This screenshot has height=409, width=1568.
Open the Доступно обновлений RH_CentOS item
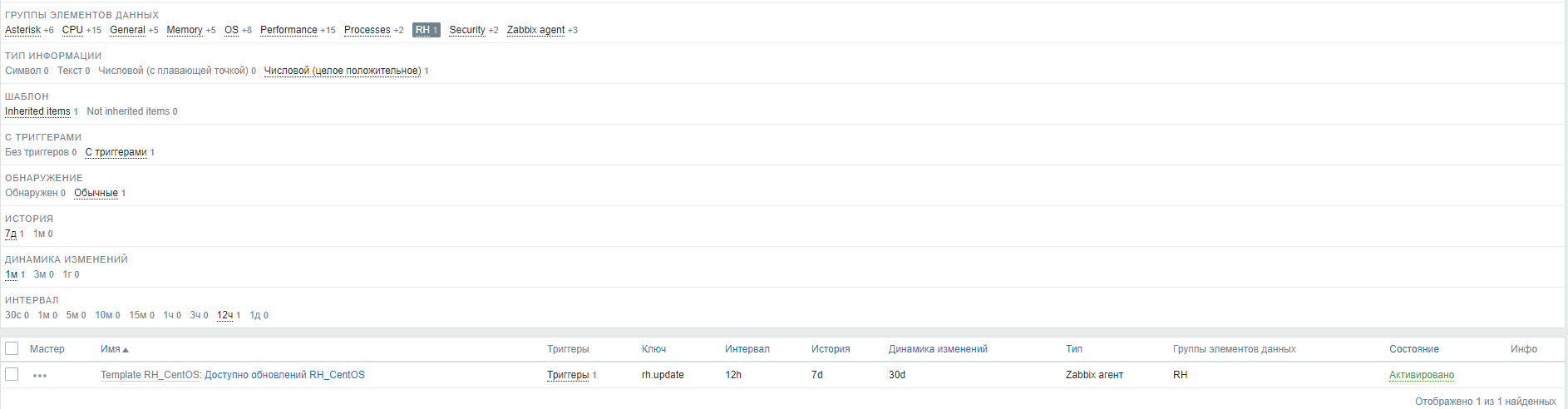tap(284, 375)
